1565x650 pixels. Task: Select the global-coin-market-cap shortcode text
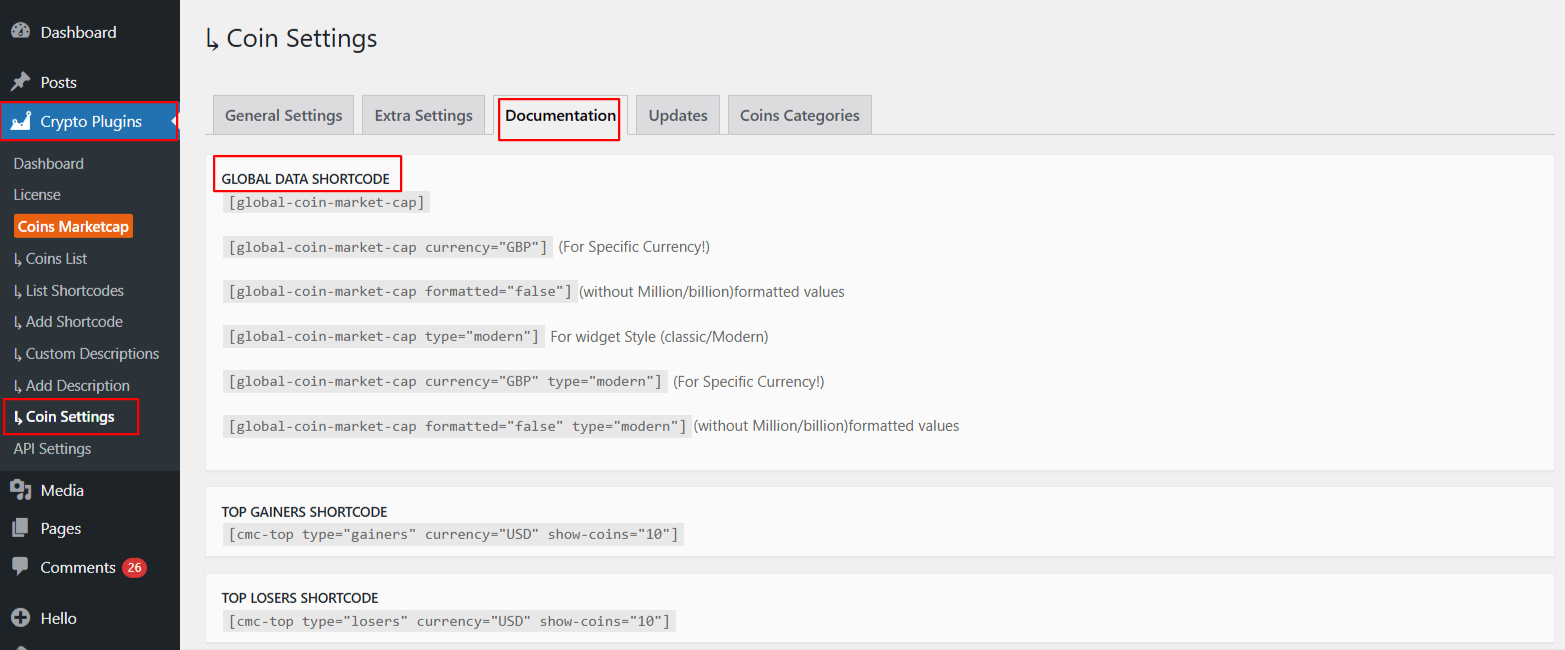coord(326,201)
